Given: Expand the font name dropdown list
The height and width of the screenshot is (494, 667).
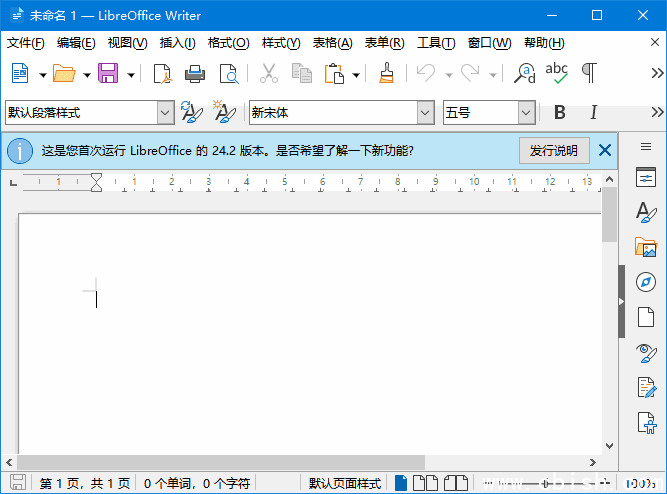Looking at the screenshot, I should [426, 113].
